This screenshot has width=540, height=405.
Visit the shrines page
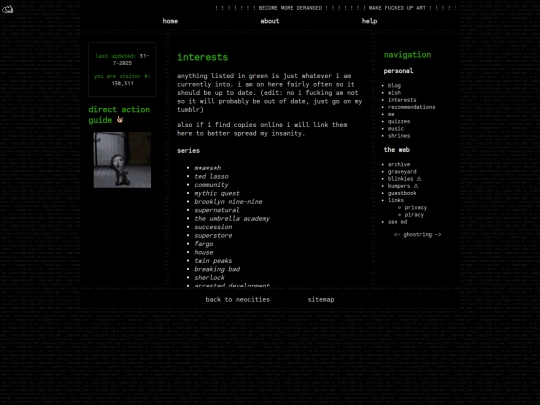(399, 136)
